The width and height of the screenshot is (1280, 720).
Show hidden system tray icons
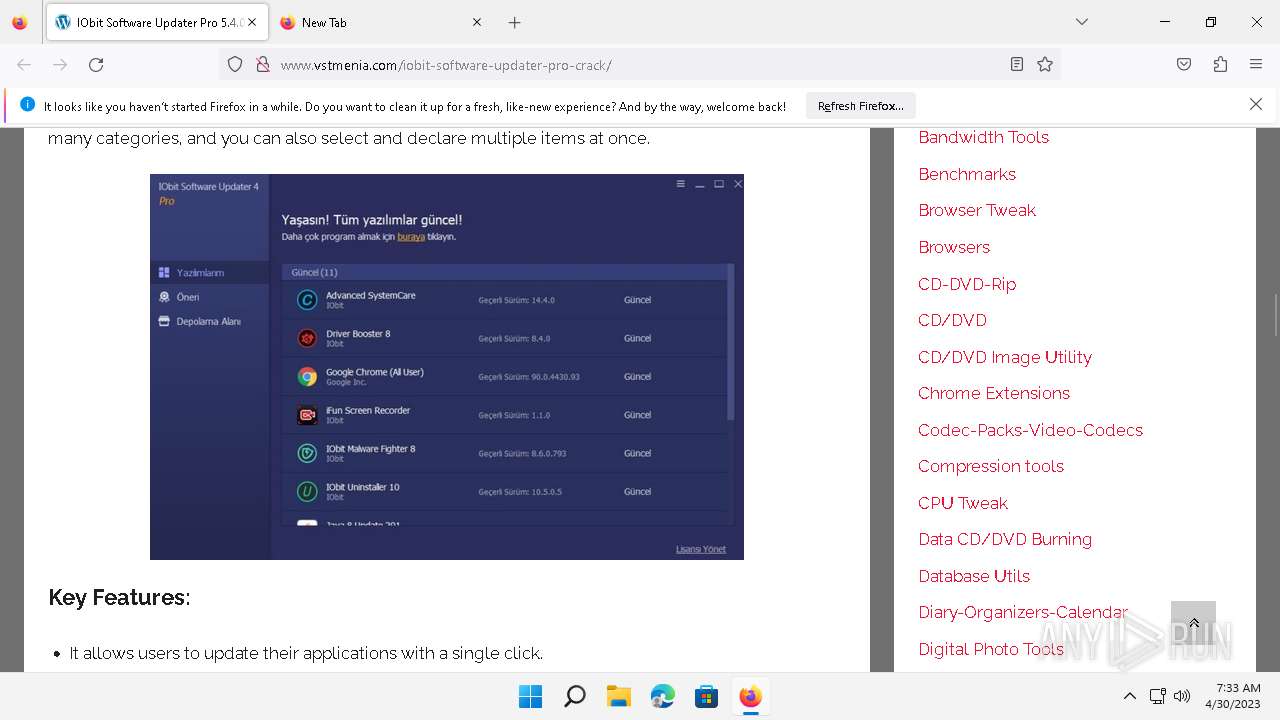click(1130, 696)
